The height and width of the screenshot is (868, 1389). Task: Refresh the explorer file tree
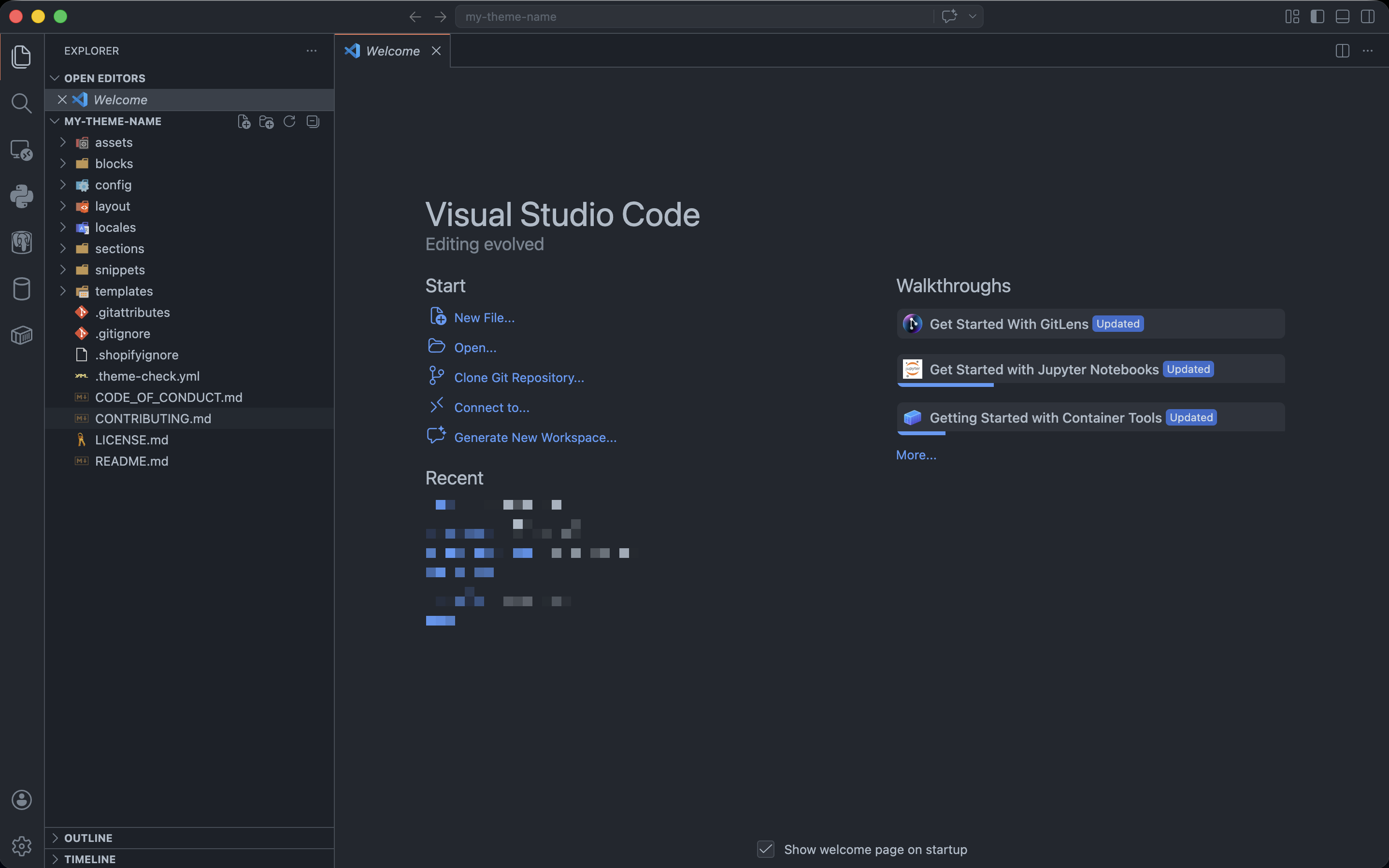pyautogui.click(x=289, y=122)
